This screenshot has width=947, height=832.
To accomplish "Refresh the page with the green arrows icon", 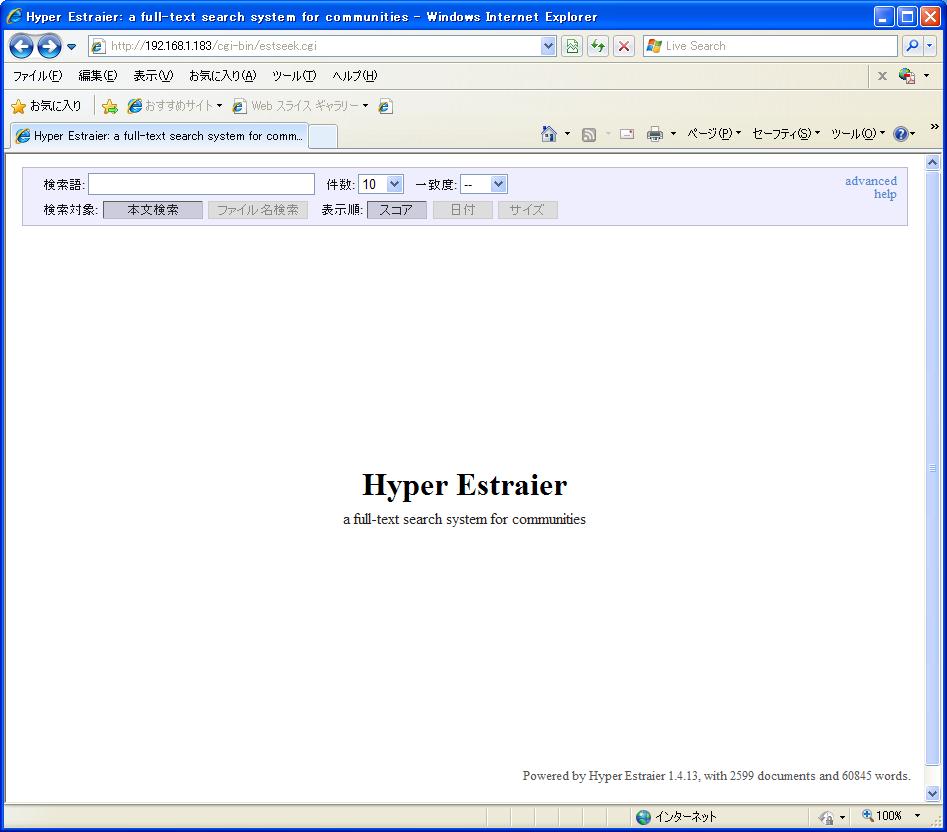I will (x=598, y=46).
